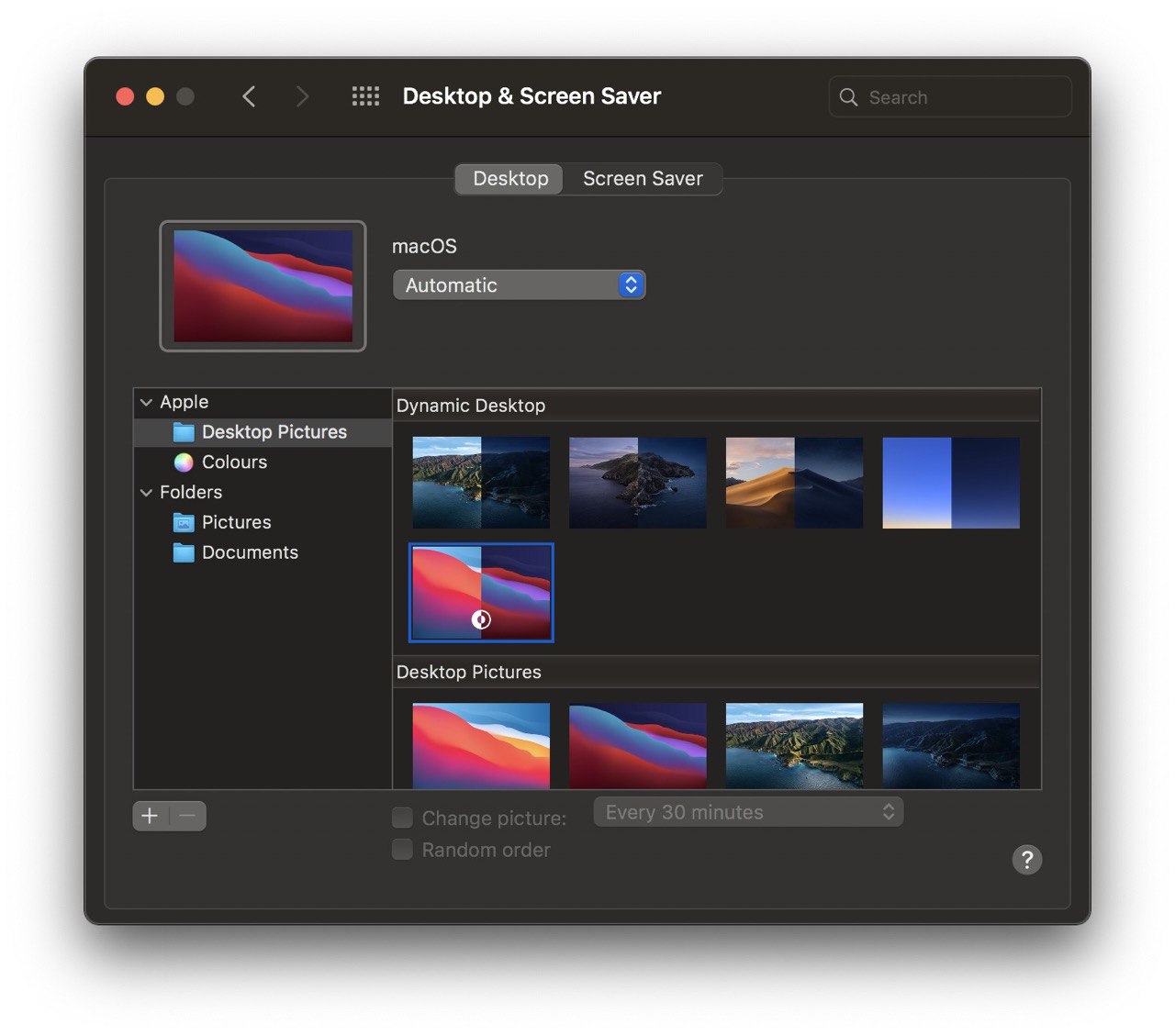The image size is (1175, 1036).
Task: Close the window with red button
Action: click(126, 96)
